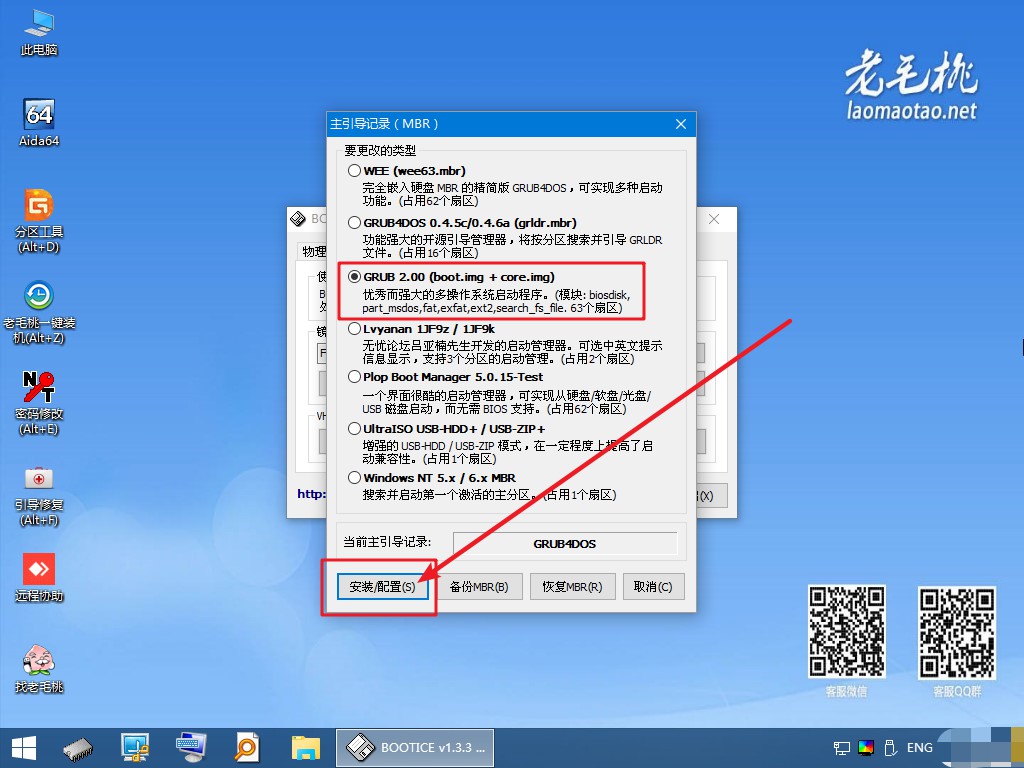Select UltraISO USB-HDD+ / USB-ZIP+ option
The image size is (1024, 768).
[355, 429]
